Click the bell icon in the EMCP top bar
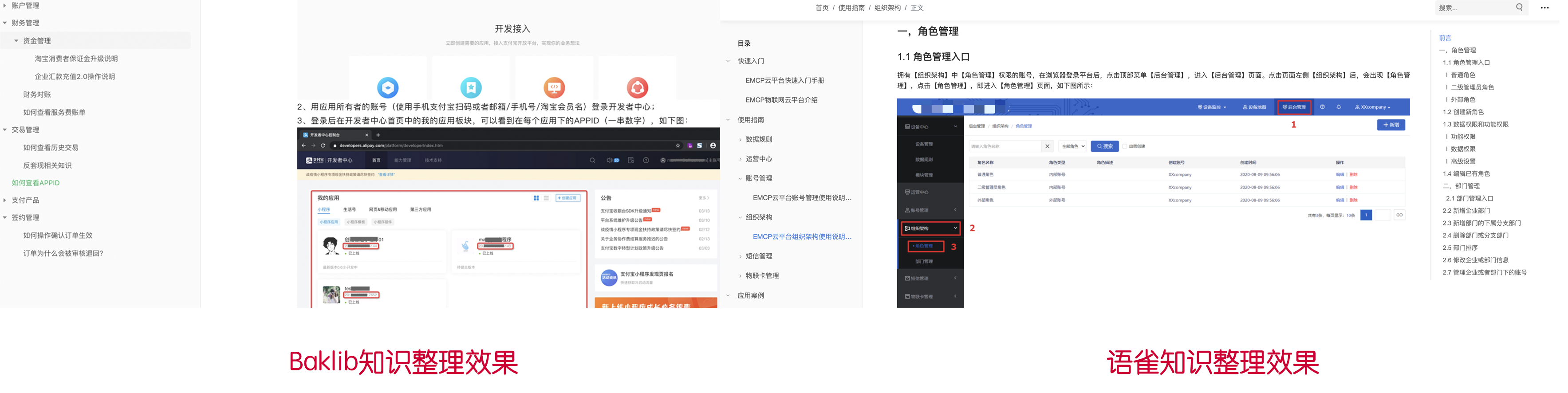Screen dimensions: 1568x393 point(1339,107)
